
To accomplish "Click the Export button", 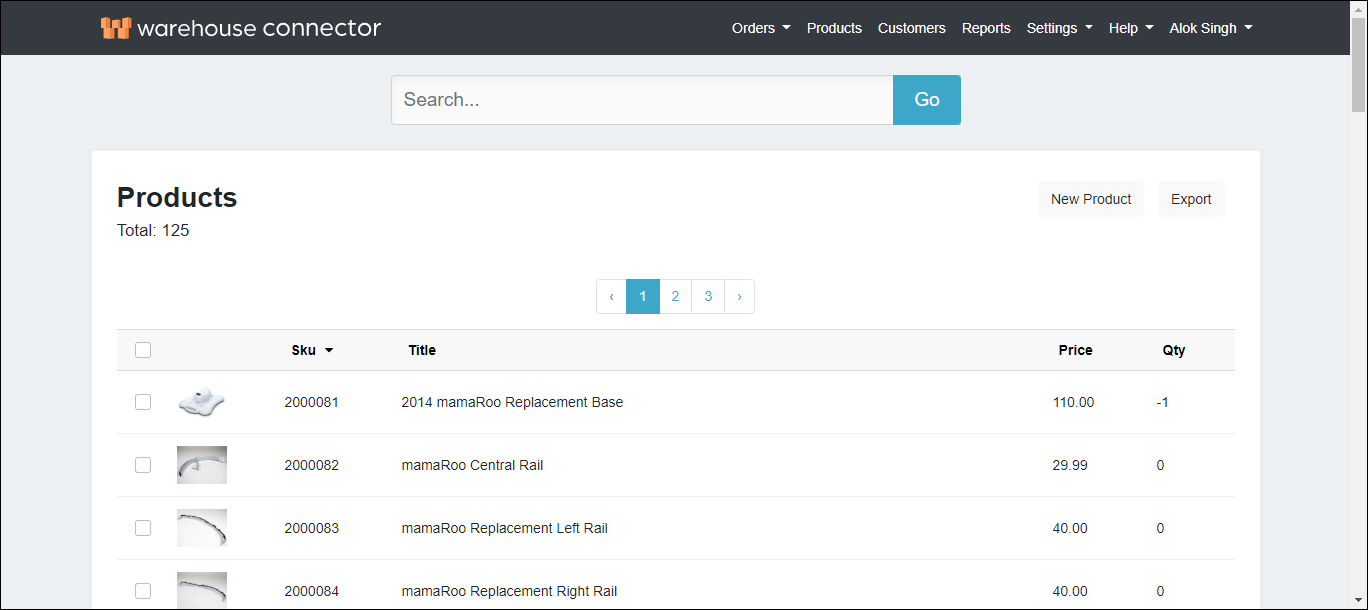I will tap(1191, 199).
